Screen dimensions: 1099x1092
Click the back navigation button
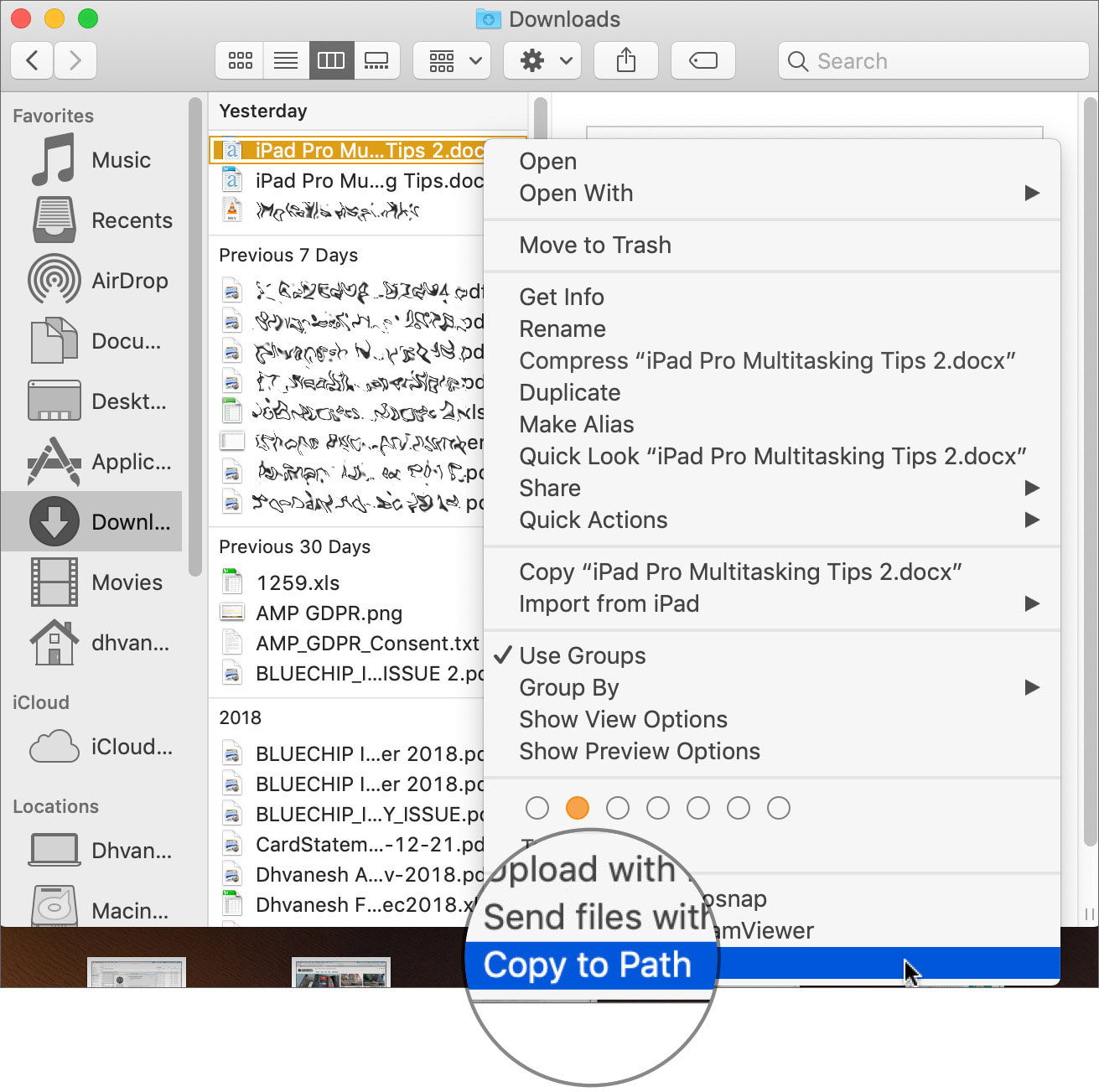(31, 60)
